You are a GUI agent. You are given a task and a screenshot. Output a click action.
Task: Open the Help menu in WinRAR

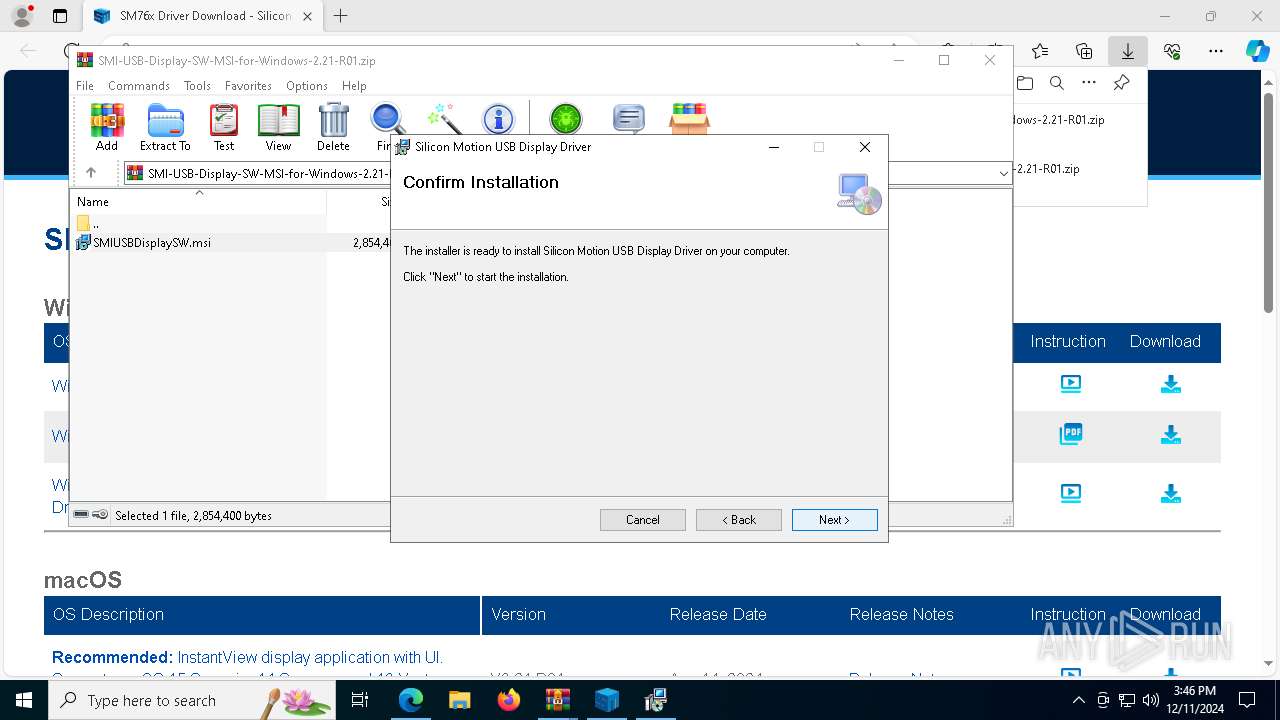coord(354,86)
